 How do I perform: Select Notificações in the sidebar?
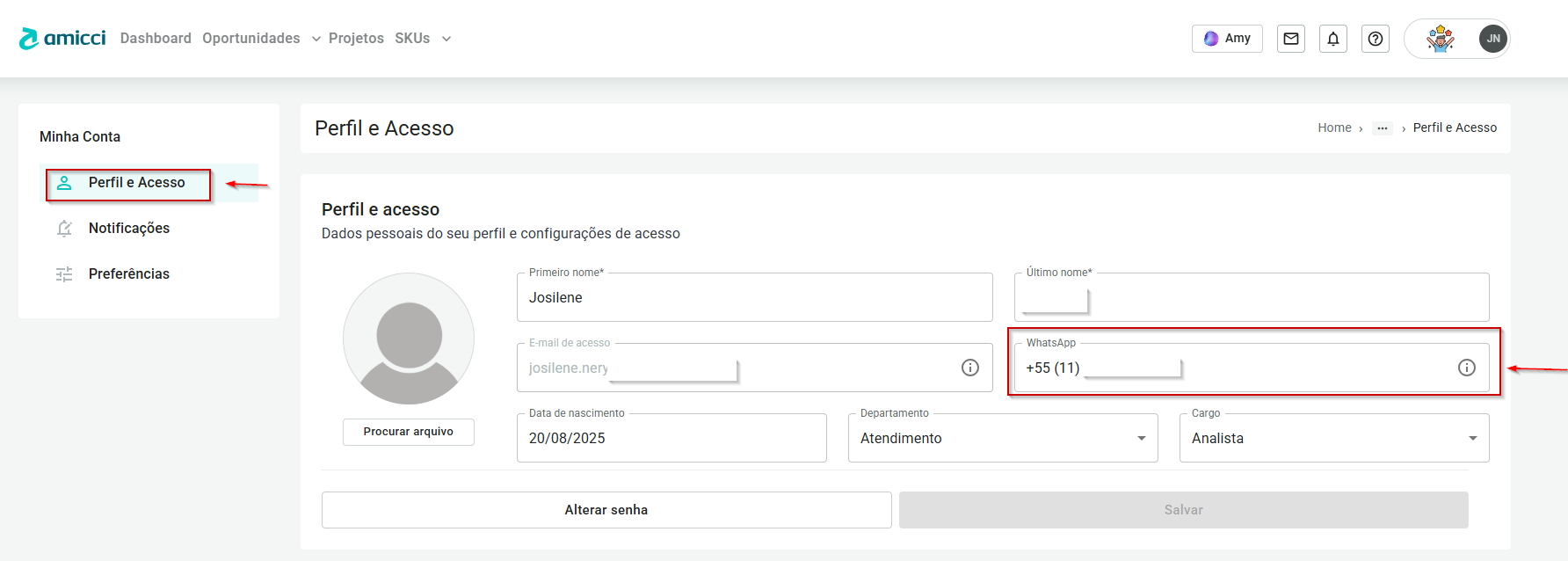click(x=128, y=229)
